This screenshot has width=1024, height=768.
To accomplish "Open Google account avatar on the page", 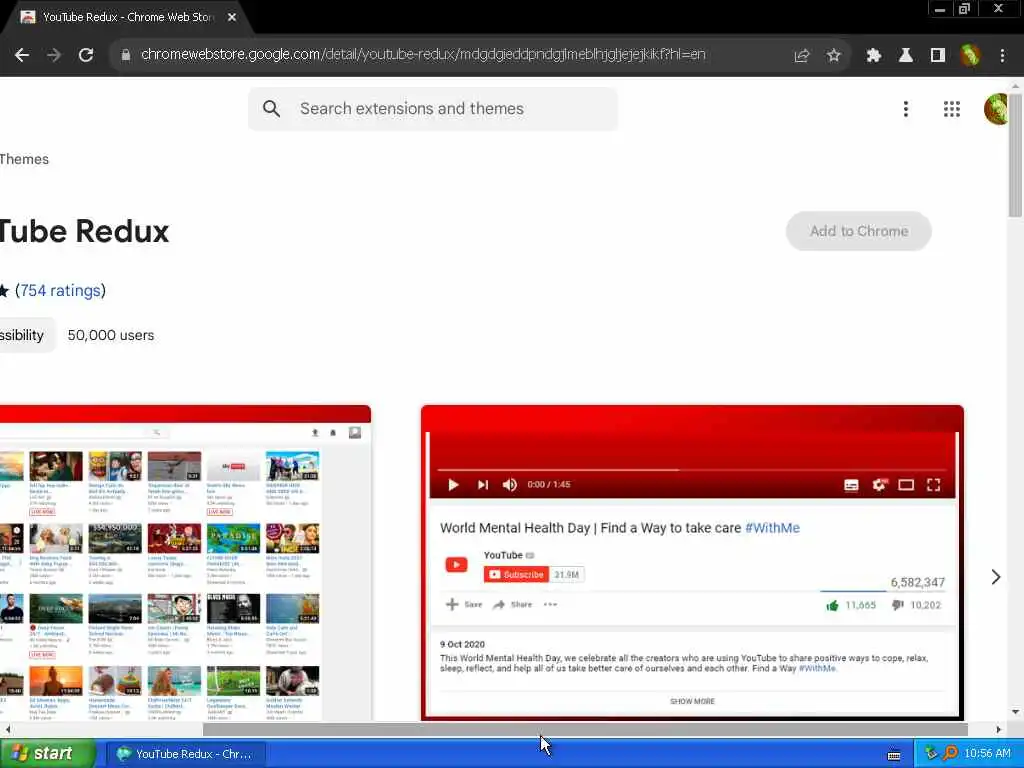I will click(995, 109).
